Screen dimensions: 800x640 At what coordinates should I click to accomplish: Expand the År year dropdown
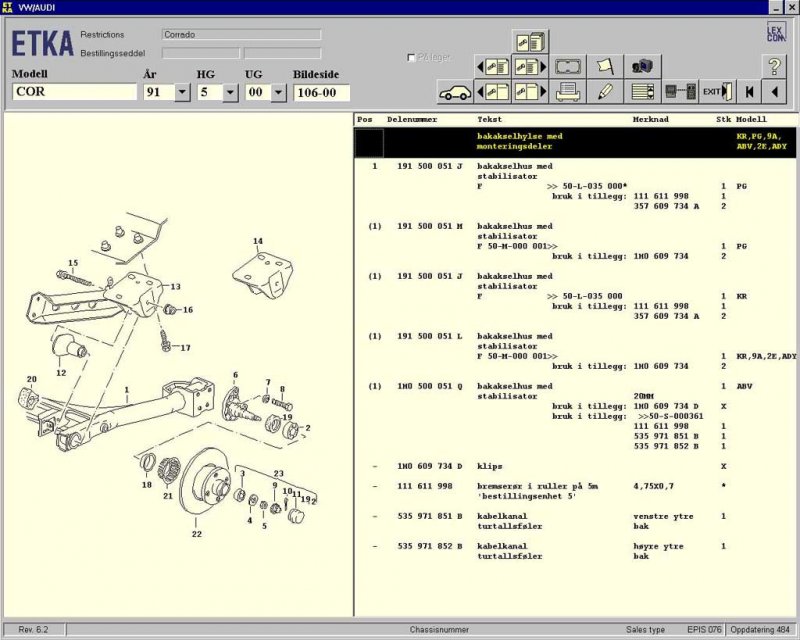coord(182,92)
